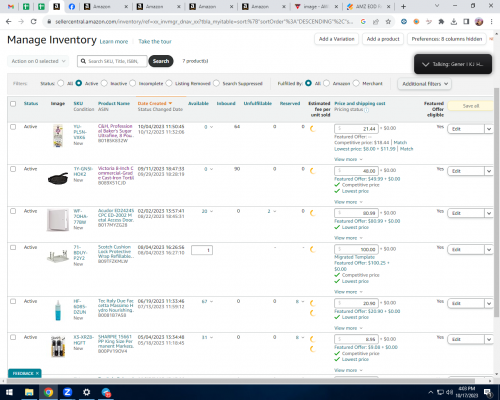Reload the Seller Central page
500x400 pixels.
coord(33,22)
